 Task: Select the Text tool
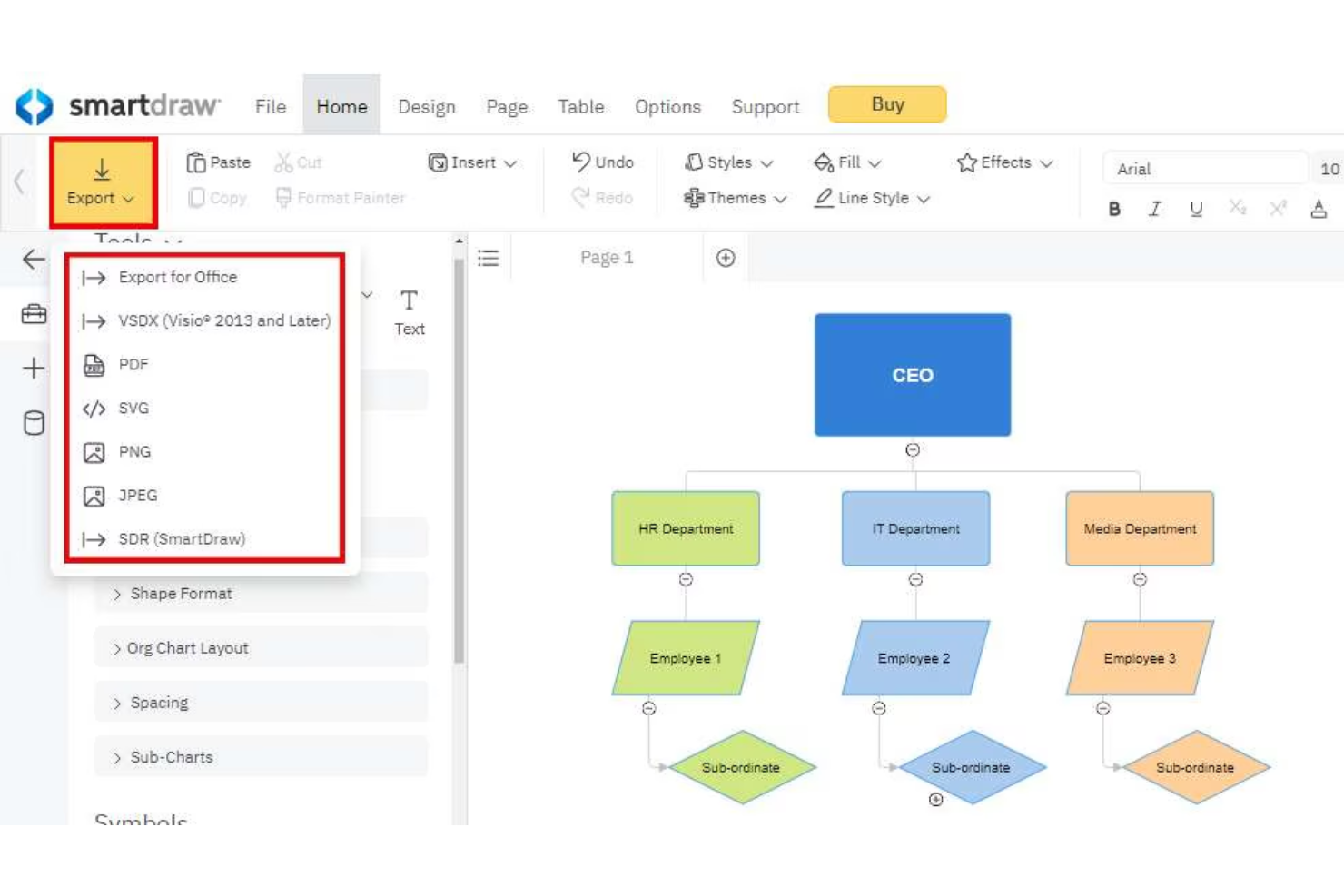409,312
